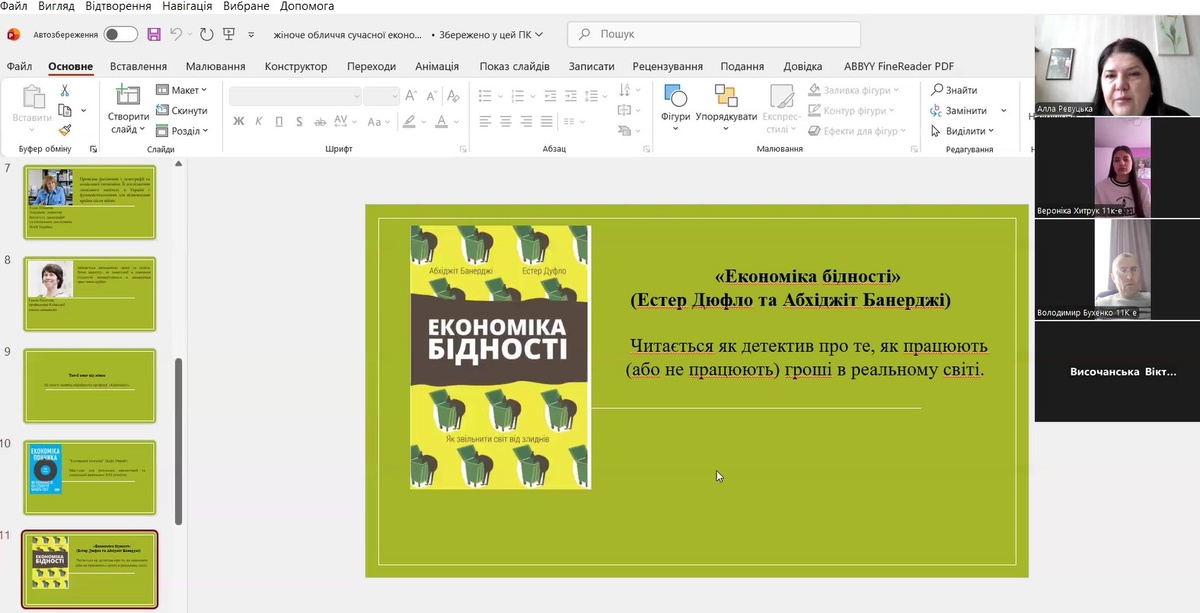This screenshot has width=1200, height=613.
Task: Toggle the Автозбереження switch
Action: click(121, 34)
